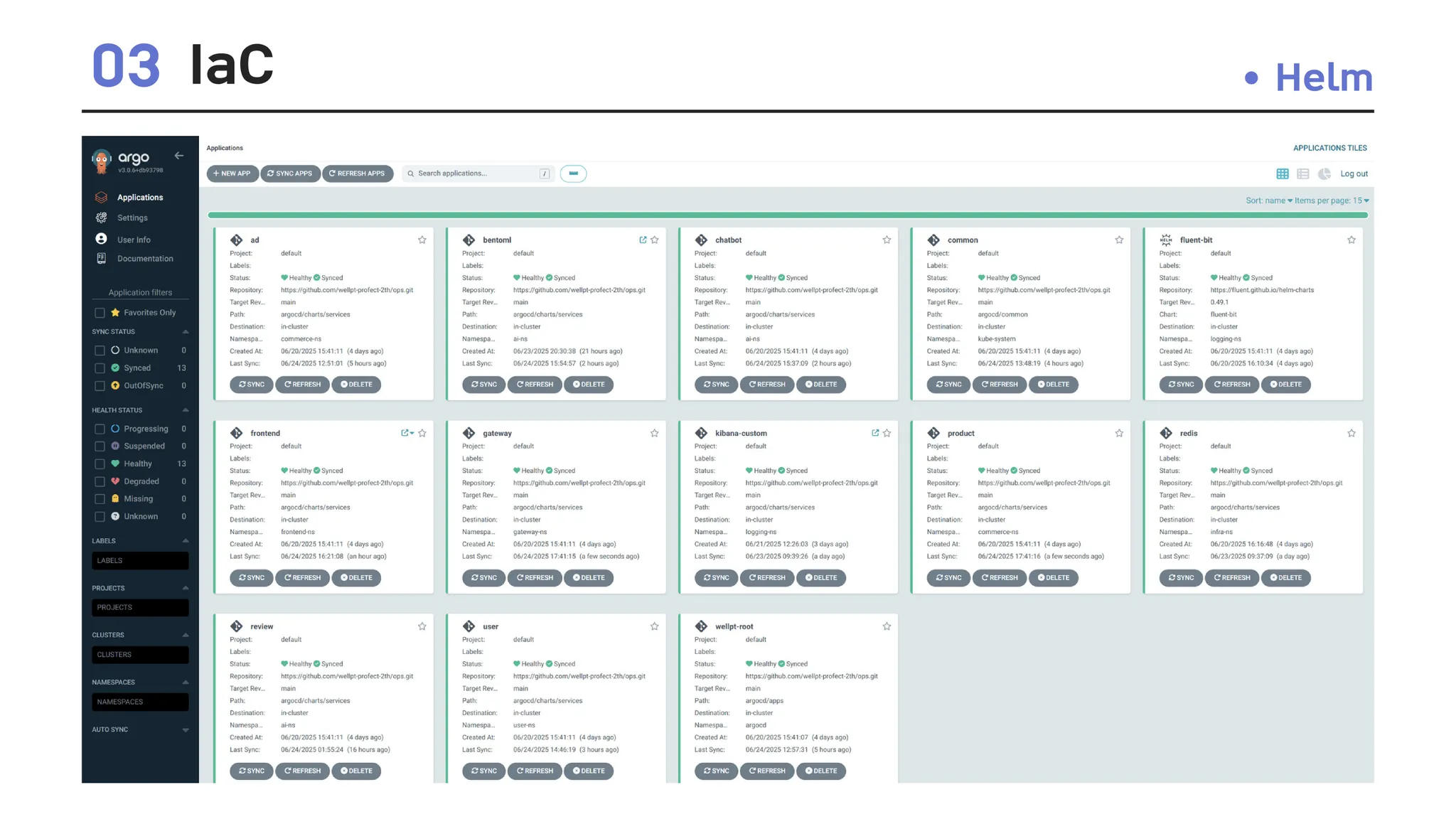The width and height of the screenshot is (1456, 819).
Task: Collapse the Labels filter section
Action: coord(186,541)
